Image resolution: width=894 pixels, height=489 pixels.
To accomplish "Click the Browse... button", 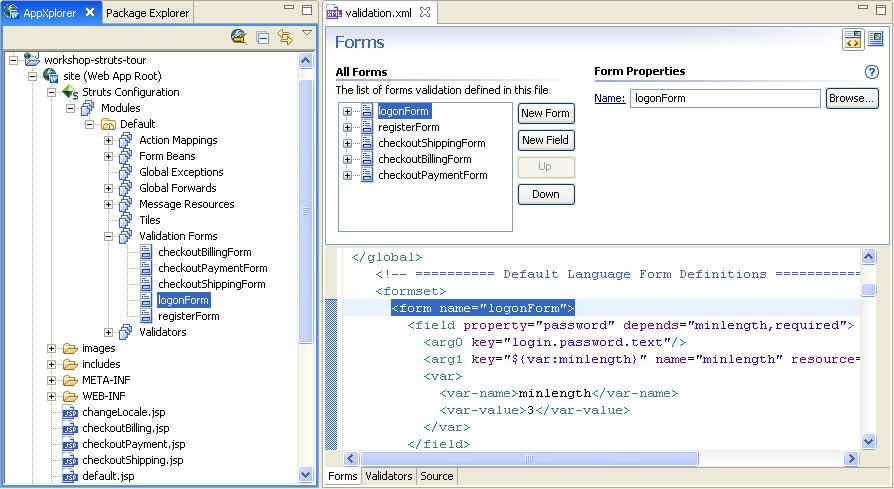I will 852,99.
